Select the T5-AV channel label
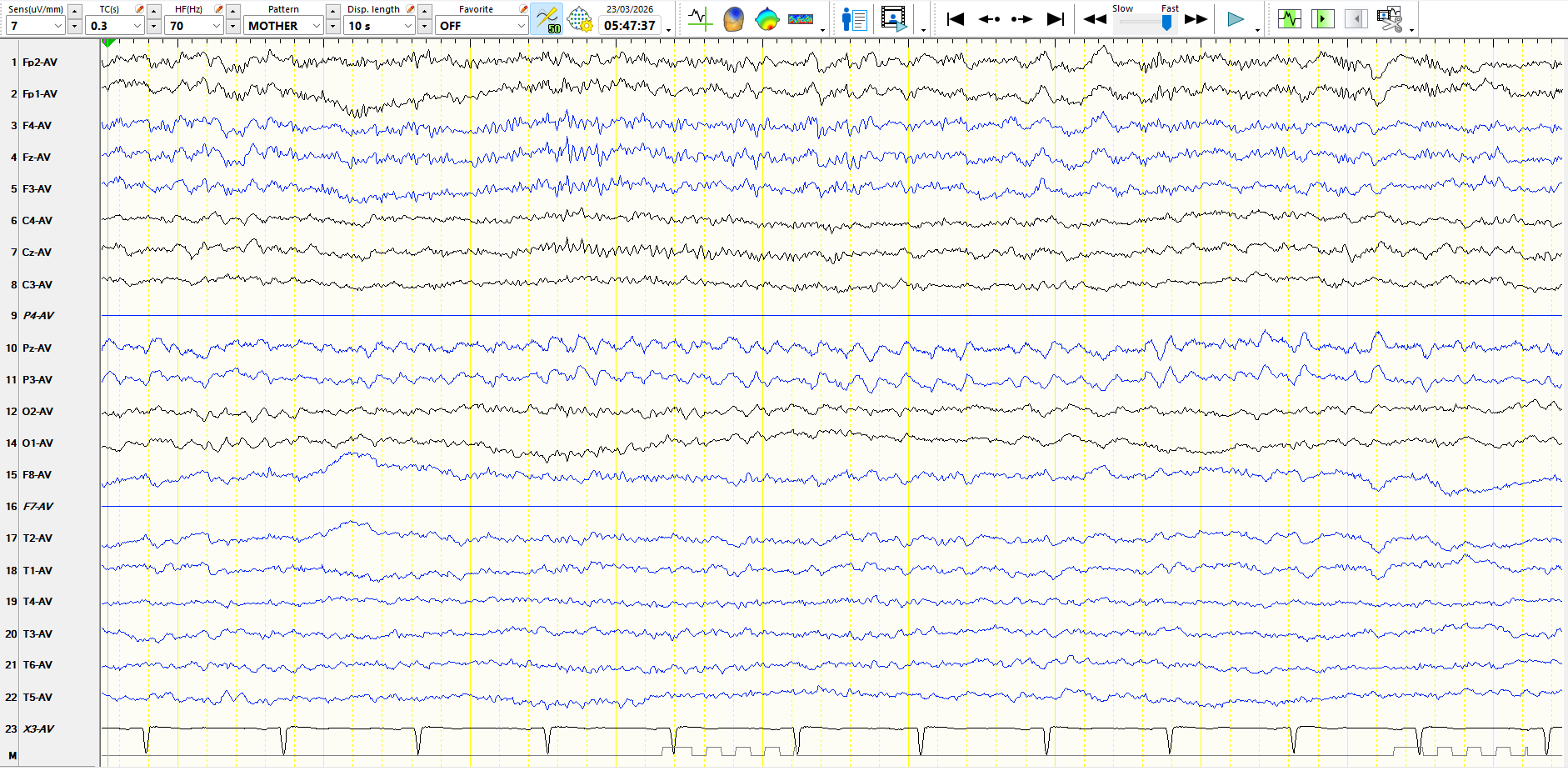 click(x=37, y=698)
